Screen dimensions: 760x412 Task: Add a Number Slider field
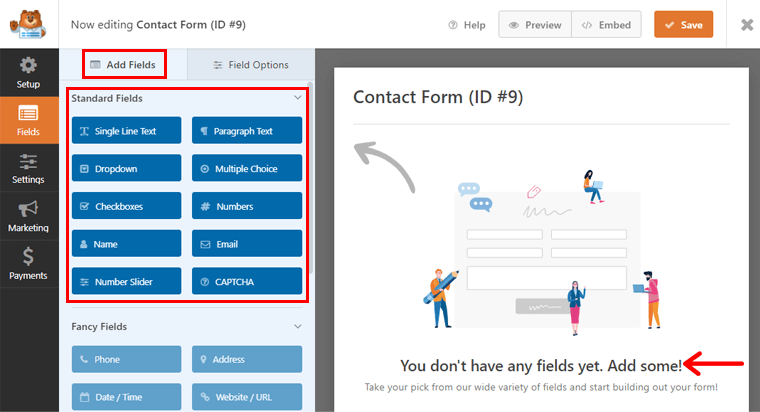[x=126, y=282]
